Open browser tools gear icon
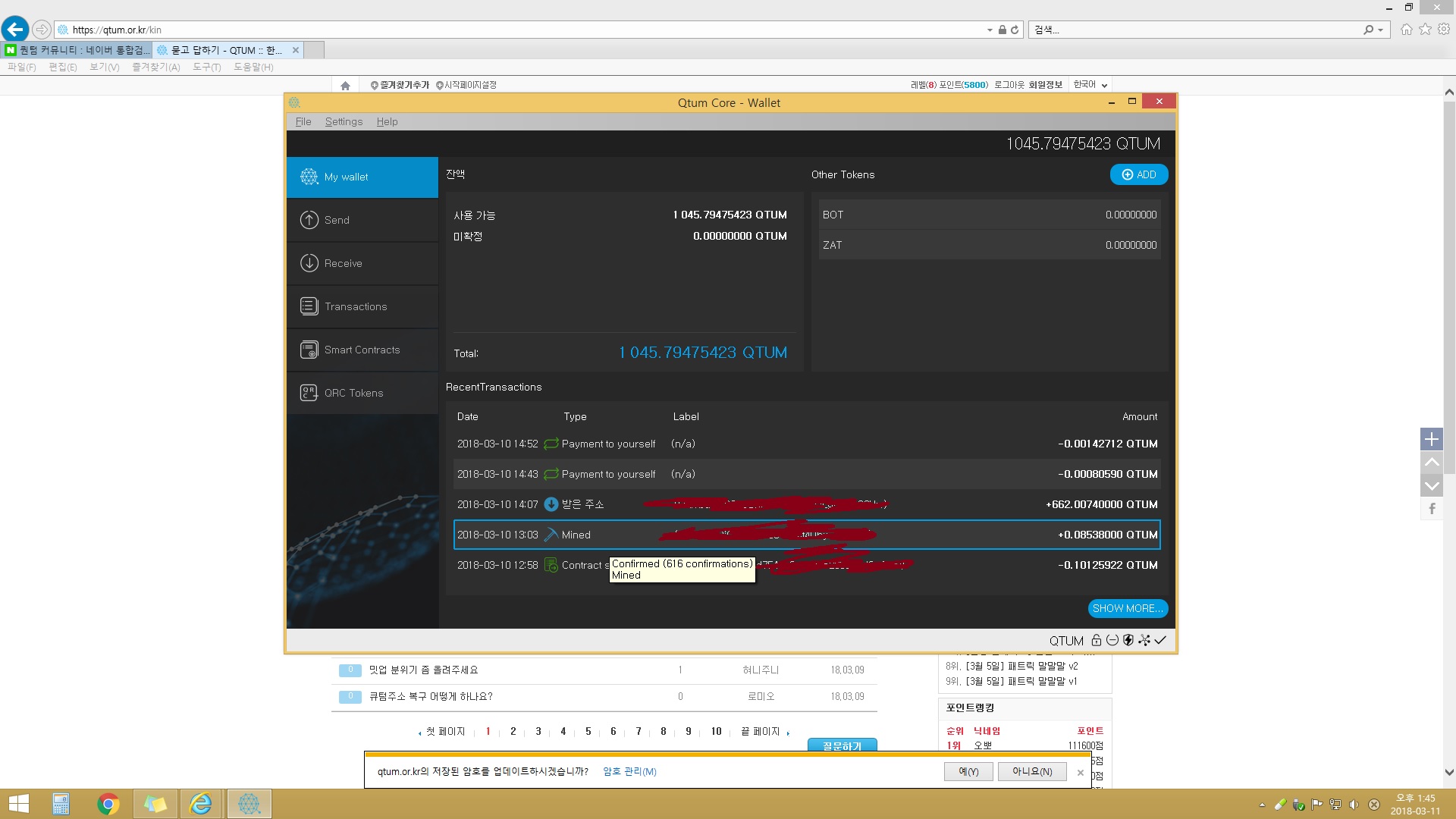 (x=1444, y=30)
